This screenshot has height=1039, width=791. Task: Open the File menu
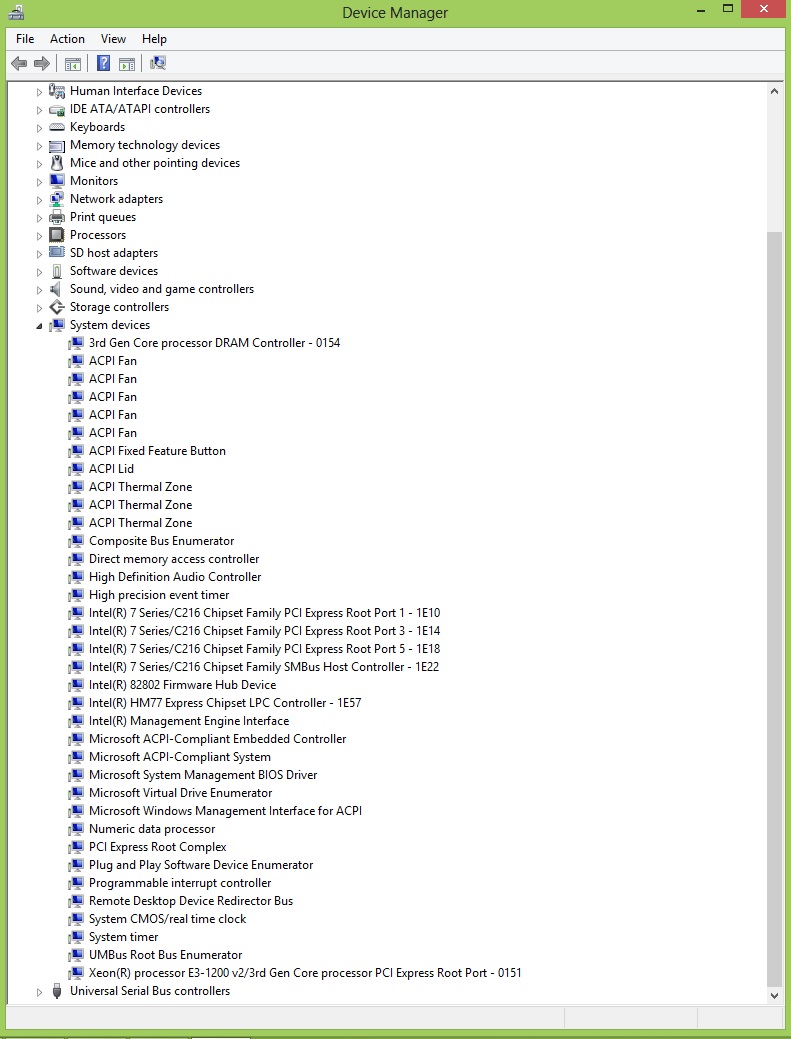click(x=25, y=39)
